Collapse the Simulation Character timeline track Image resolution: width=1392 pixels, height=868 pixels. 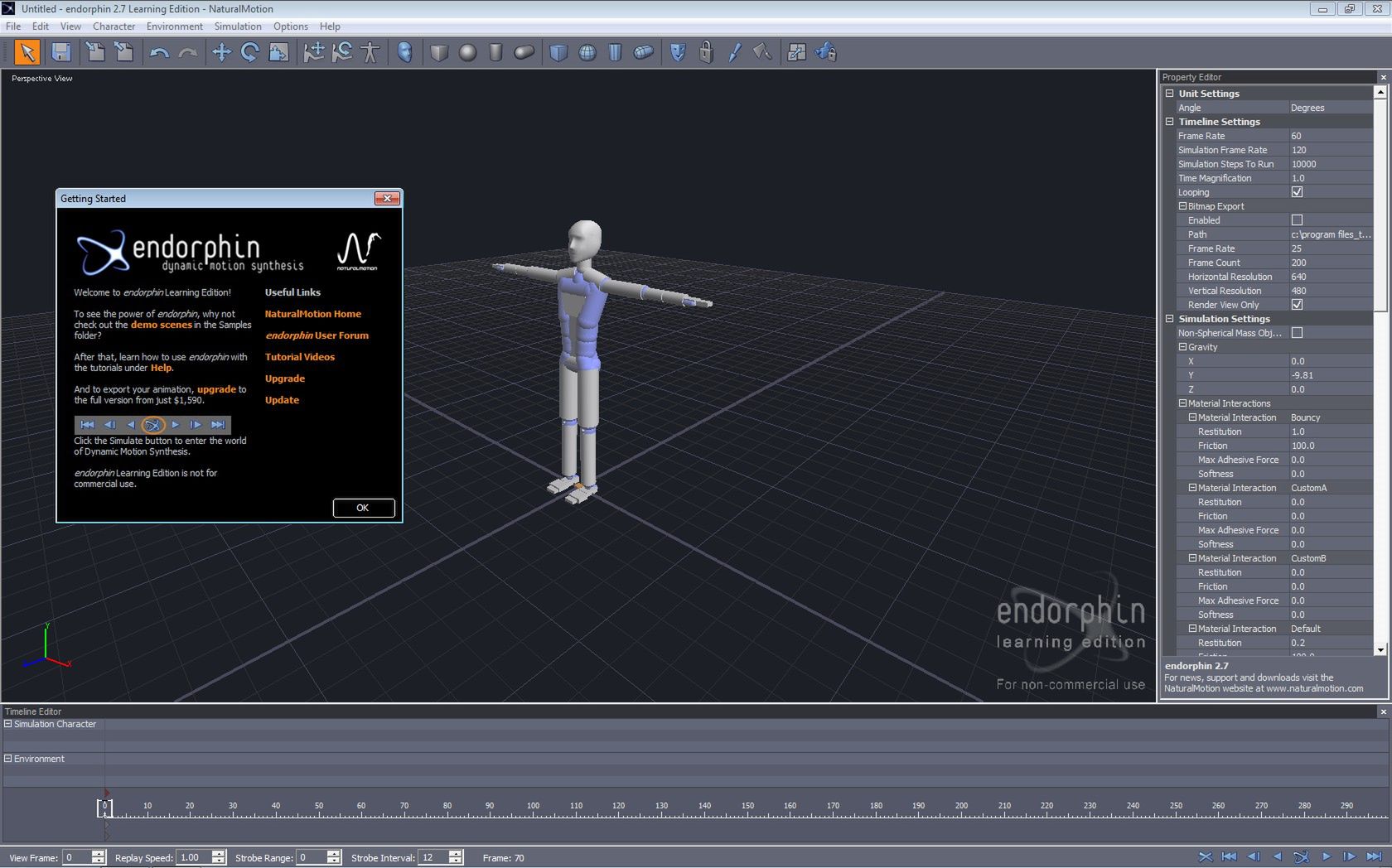(x=8, y=724)
